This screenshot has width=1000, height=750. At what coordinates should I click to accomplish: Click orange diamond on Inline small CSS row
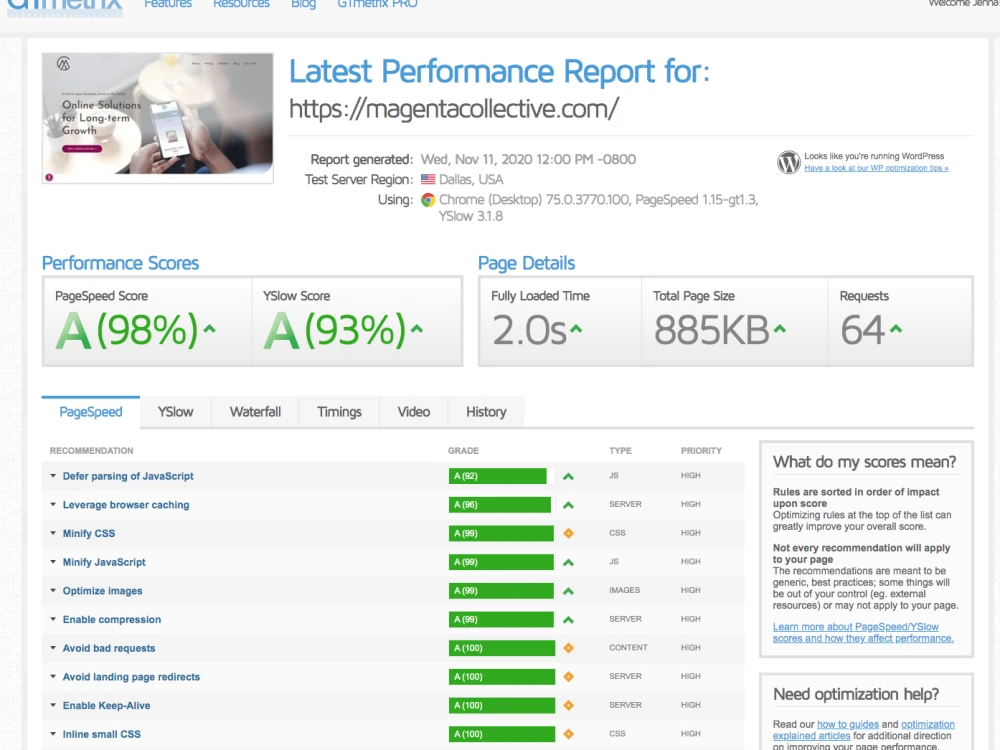pos(568,734)
